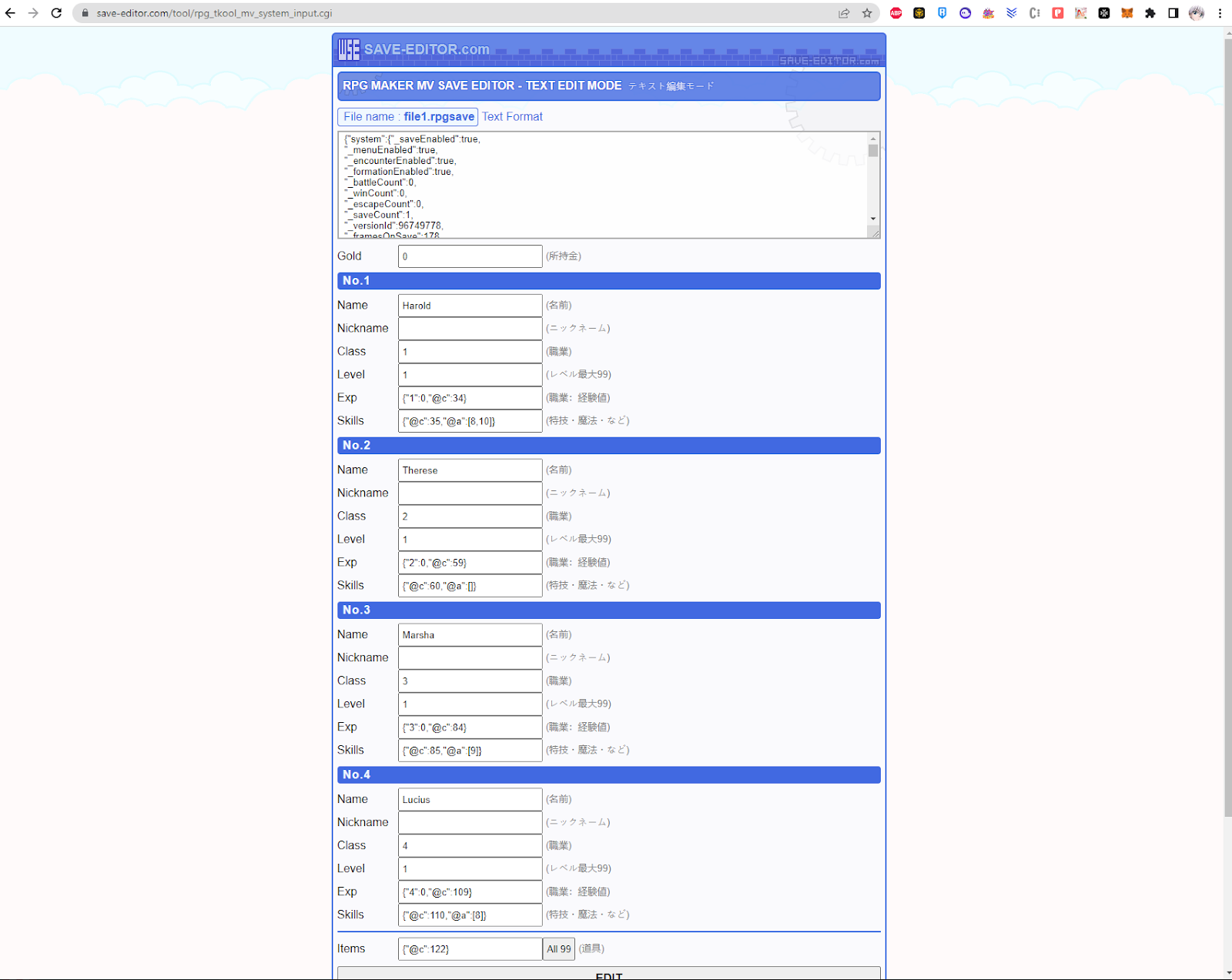Open the colorful comic burst extension
1232x980 pixels.
(x=989, y=13)
